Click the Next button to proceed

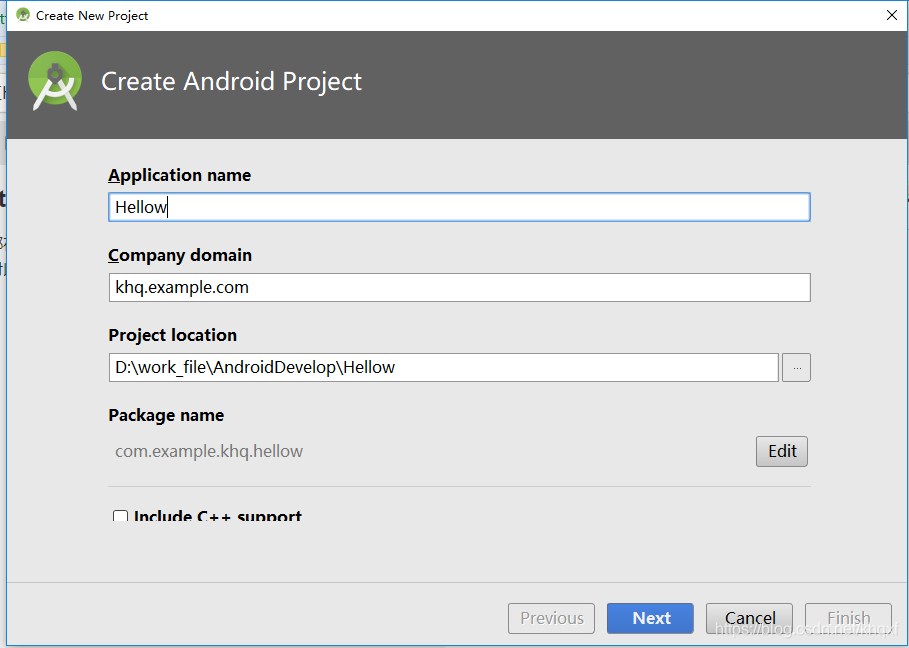[650, 618]
